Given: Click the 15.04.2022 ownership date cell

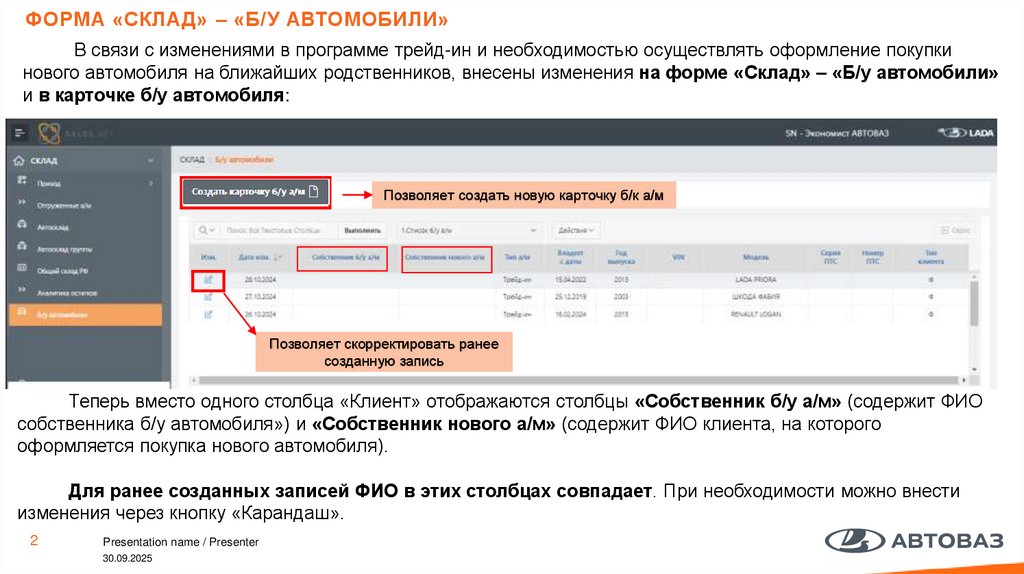Looking at the screenshot, I should click(570, 279).
